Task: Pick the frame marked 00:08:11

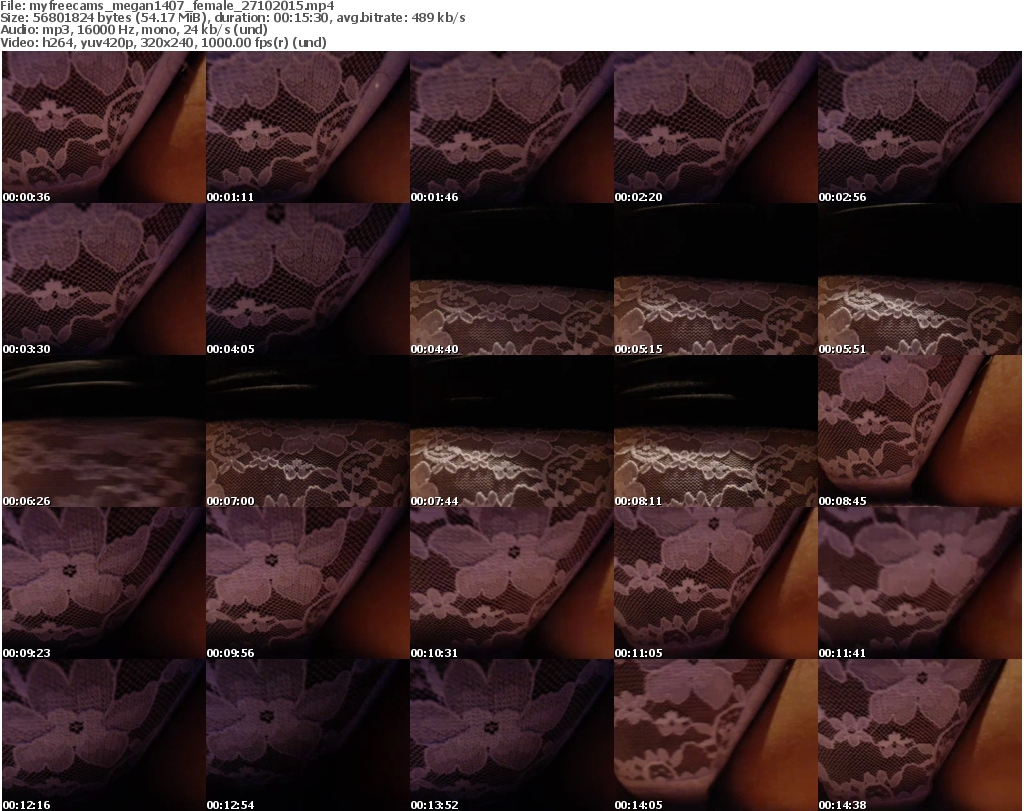Action: coord(715,432)
